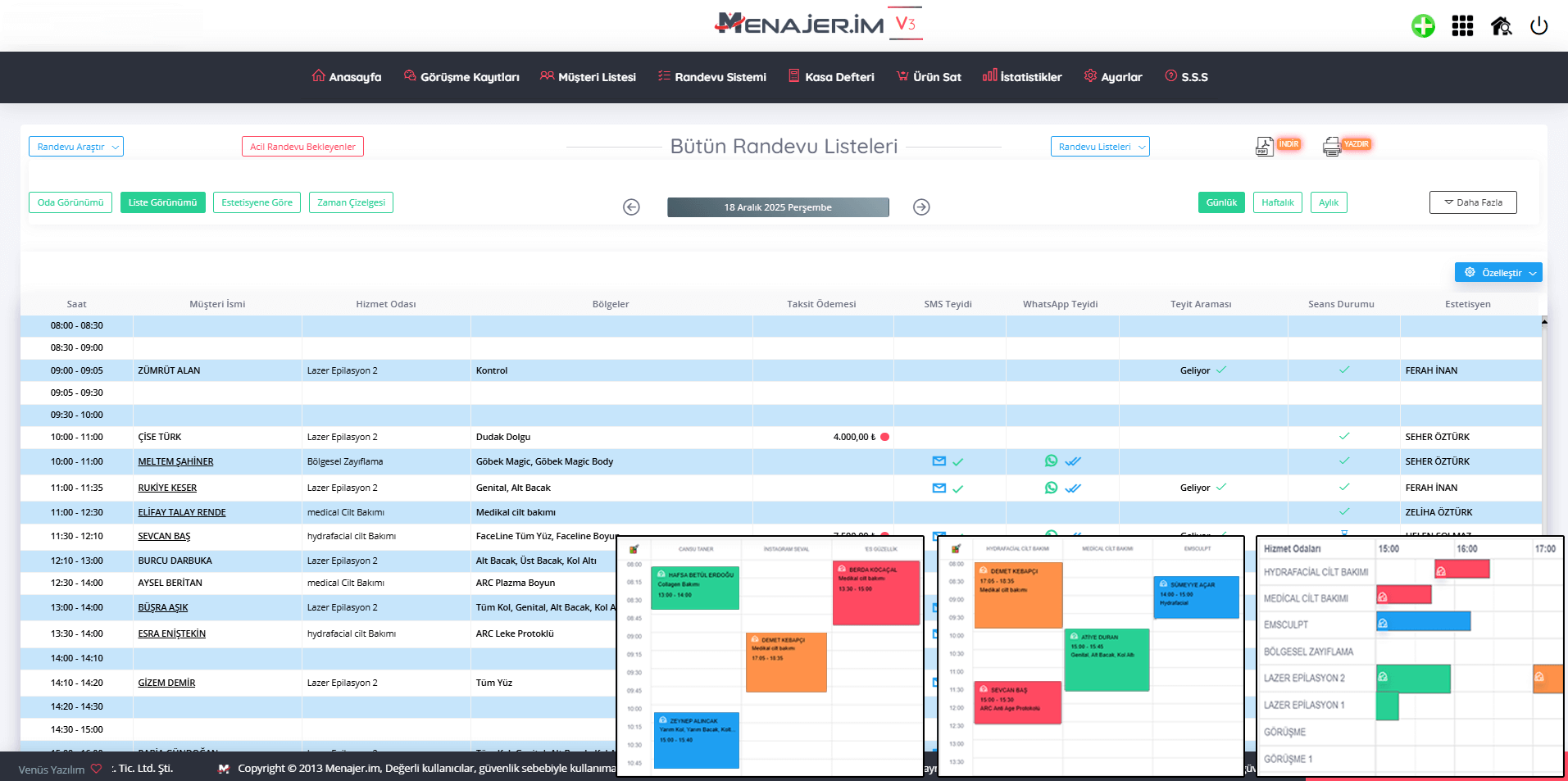The width and height of the screenshot is (1568, 781).
Task: Click the home search icon in header
Action: 1501,26
